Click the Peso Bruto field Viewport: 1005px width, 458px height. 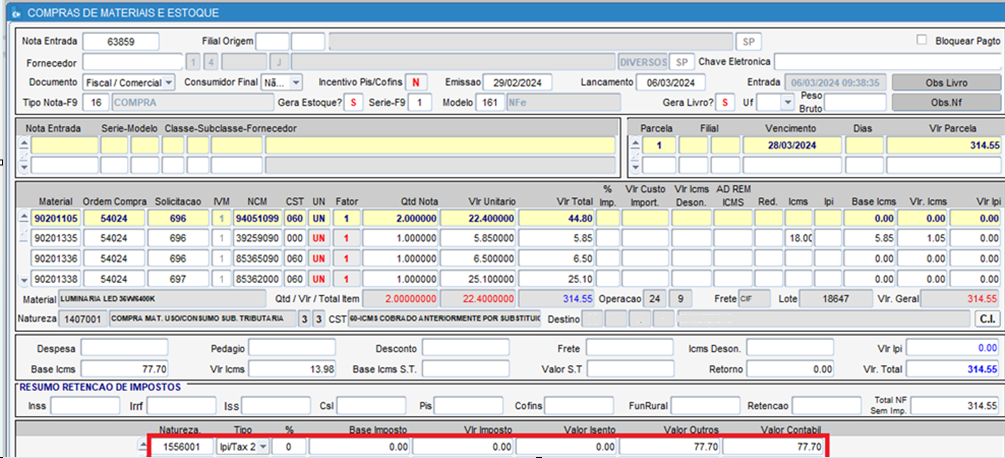855,102
